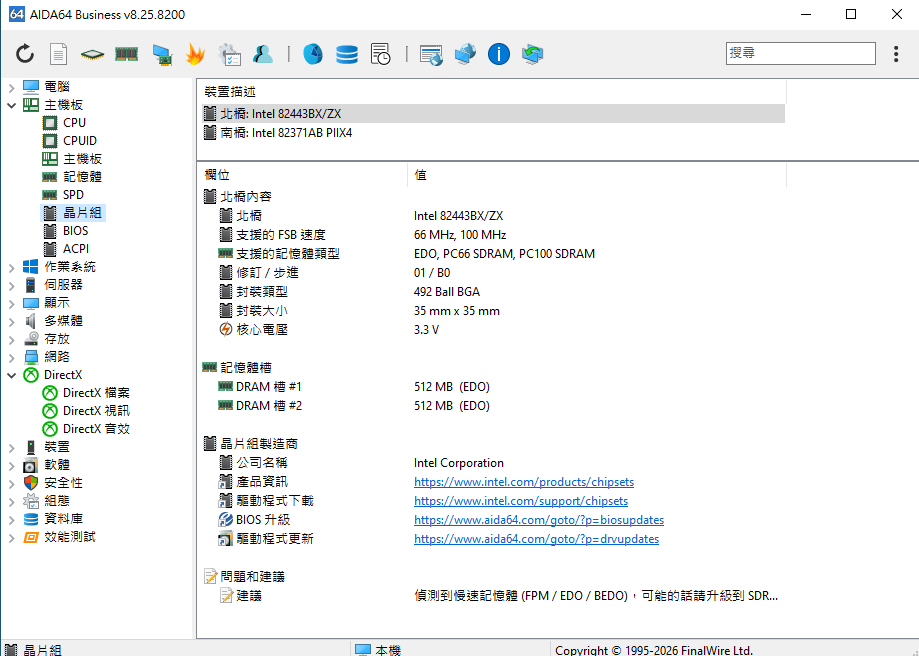
Task: Collapse the DirectX tree node
Action: click(12, 375)
